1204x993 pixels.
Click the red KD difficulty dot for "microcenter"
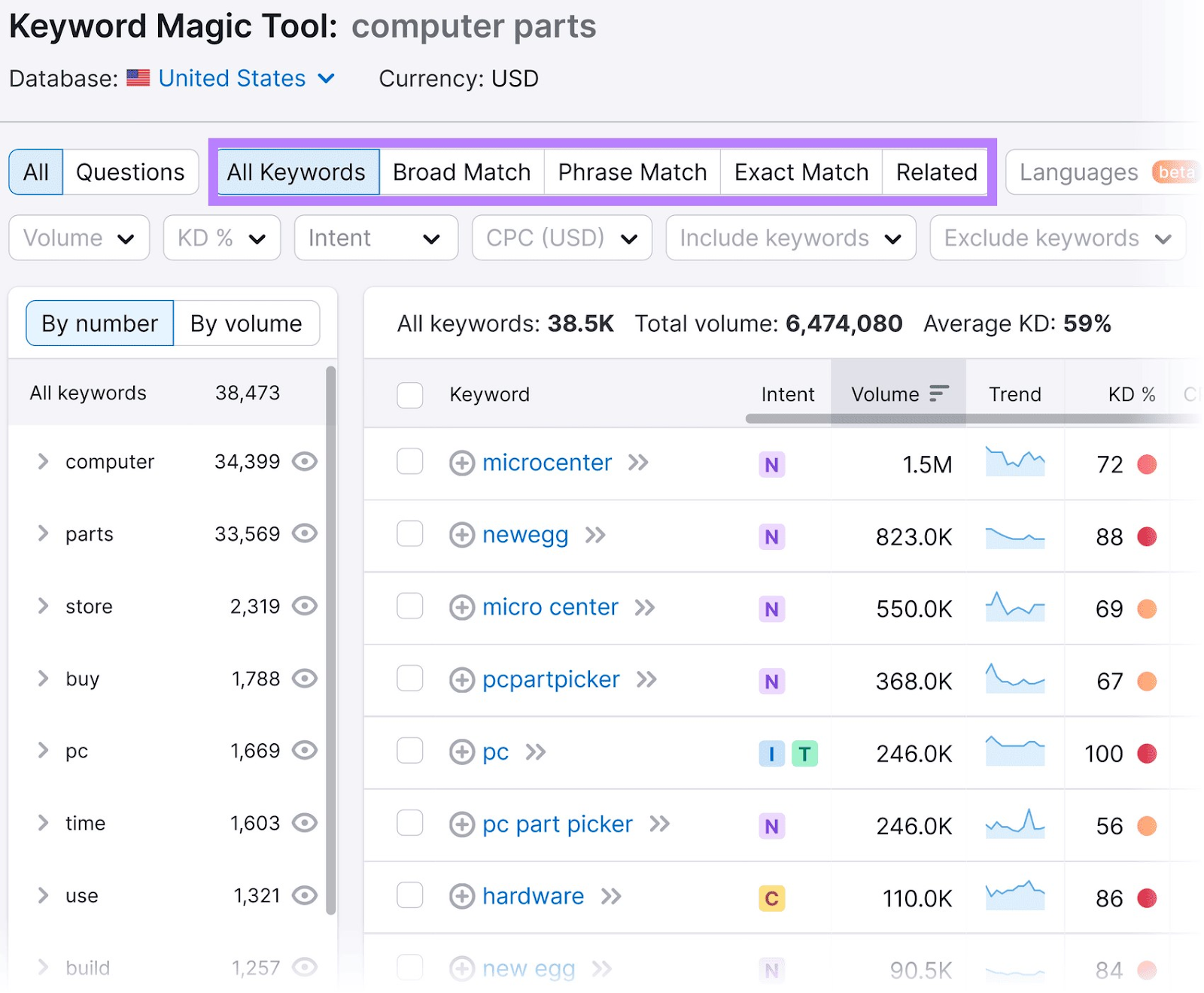click(x=1147, y=465)
